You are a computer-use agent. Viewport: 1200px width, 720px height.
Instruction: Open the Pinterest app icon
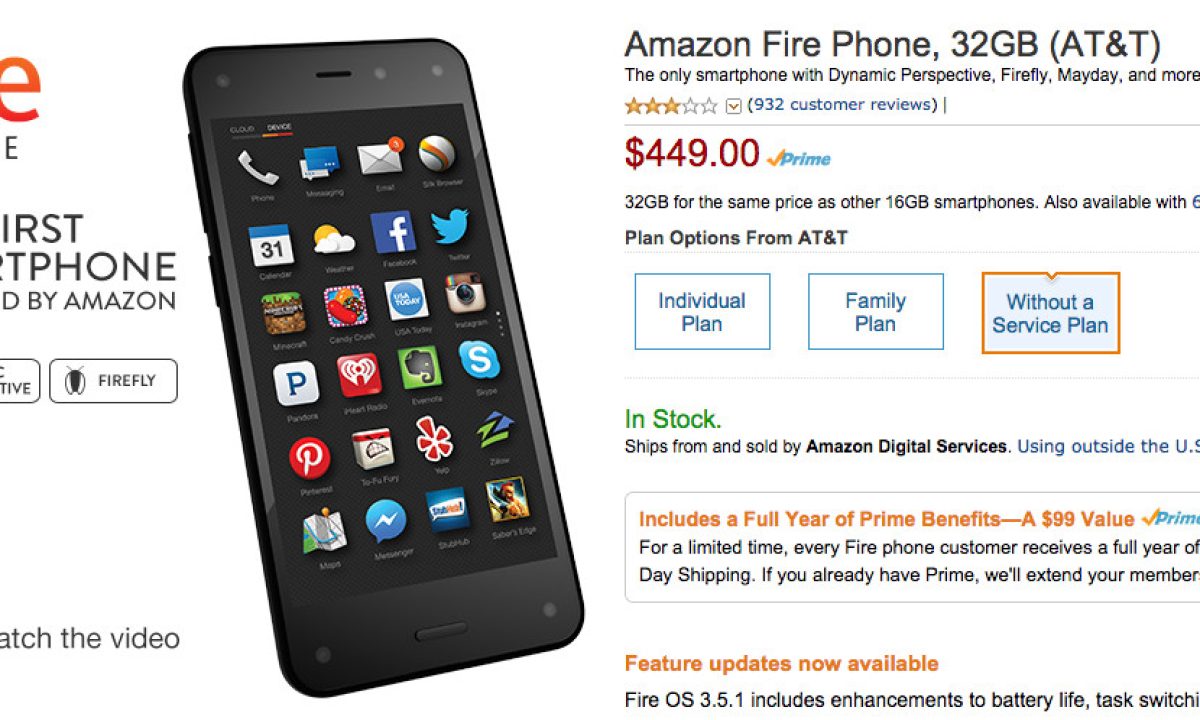point(309,457)
